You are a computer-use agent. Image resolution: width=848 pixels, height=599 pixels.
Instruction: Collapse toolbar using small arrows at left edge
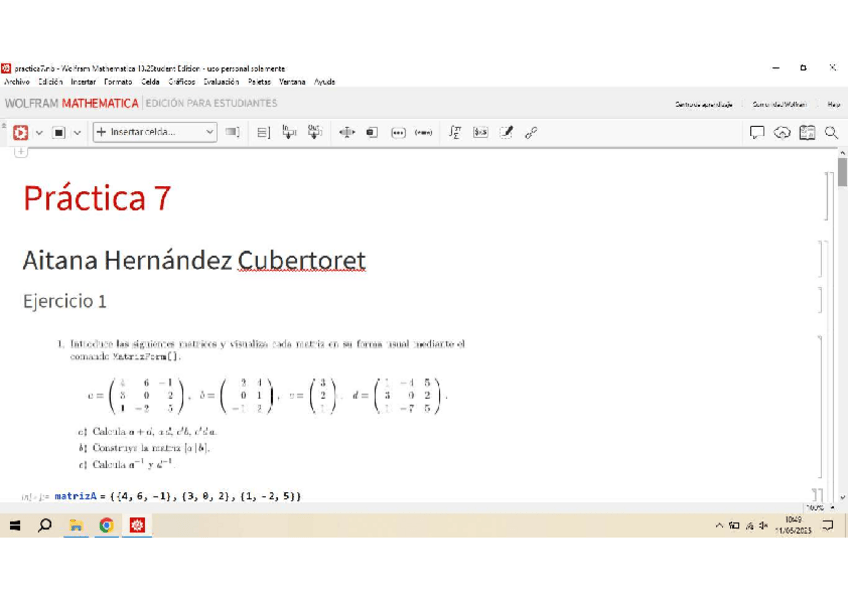[x=4, y=126]
